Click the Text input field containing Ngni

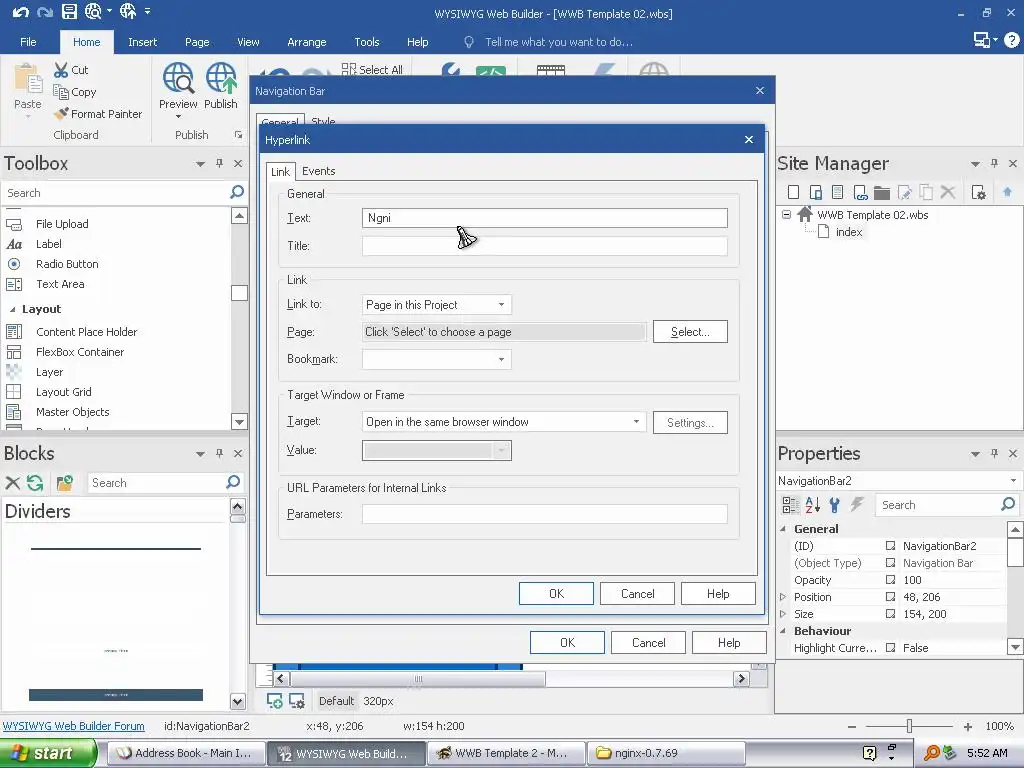545,218
